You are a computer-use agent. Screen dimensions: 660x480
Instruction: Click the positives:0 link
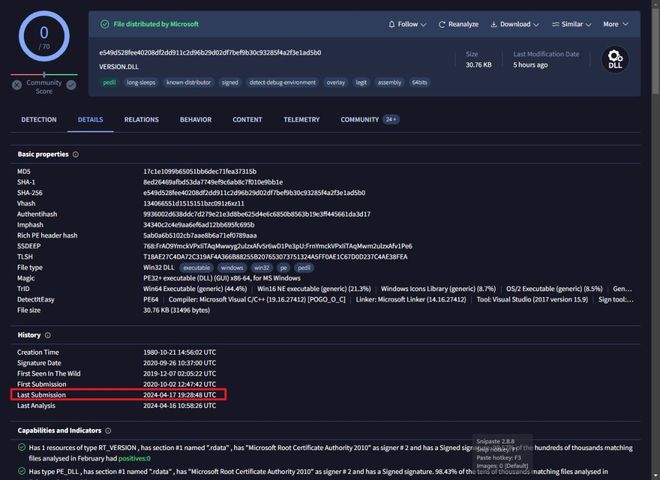pyautogui.click(x=134, y=459)
